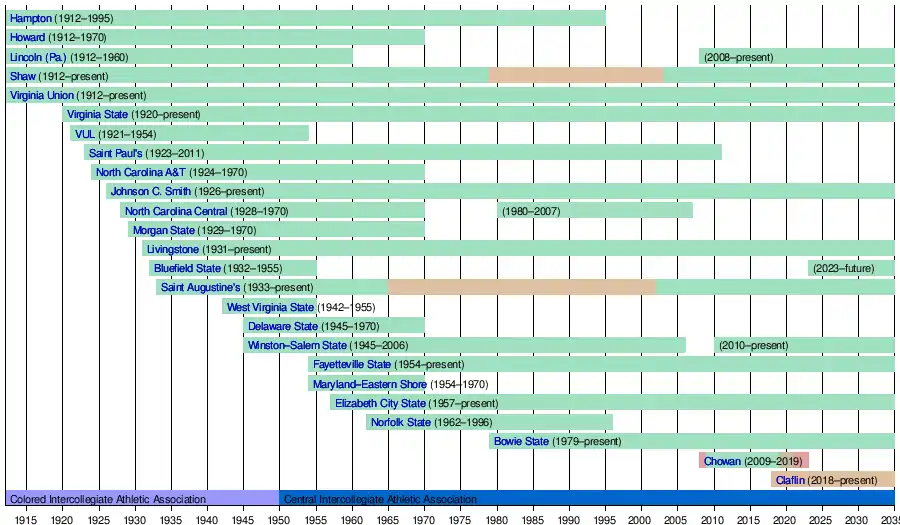Open the Hampton link
This screenshot has width=900, height=525.
(x=30, y=18)
